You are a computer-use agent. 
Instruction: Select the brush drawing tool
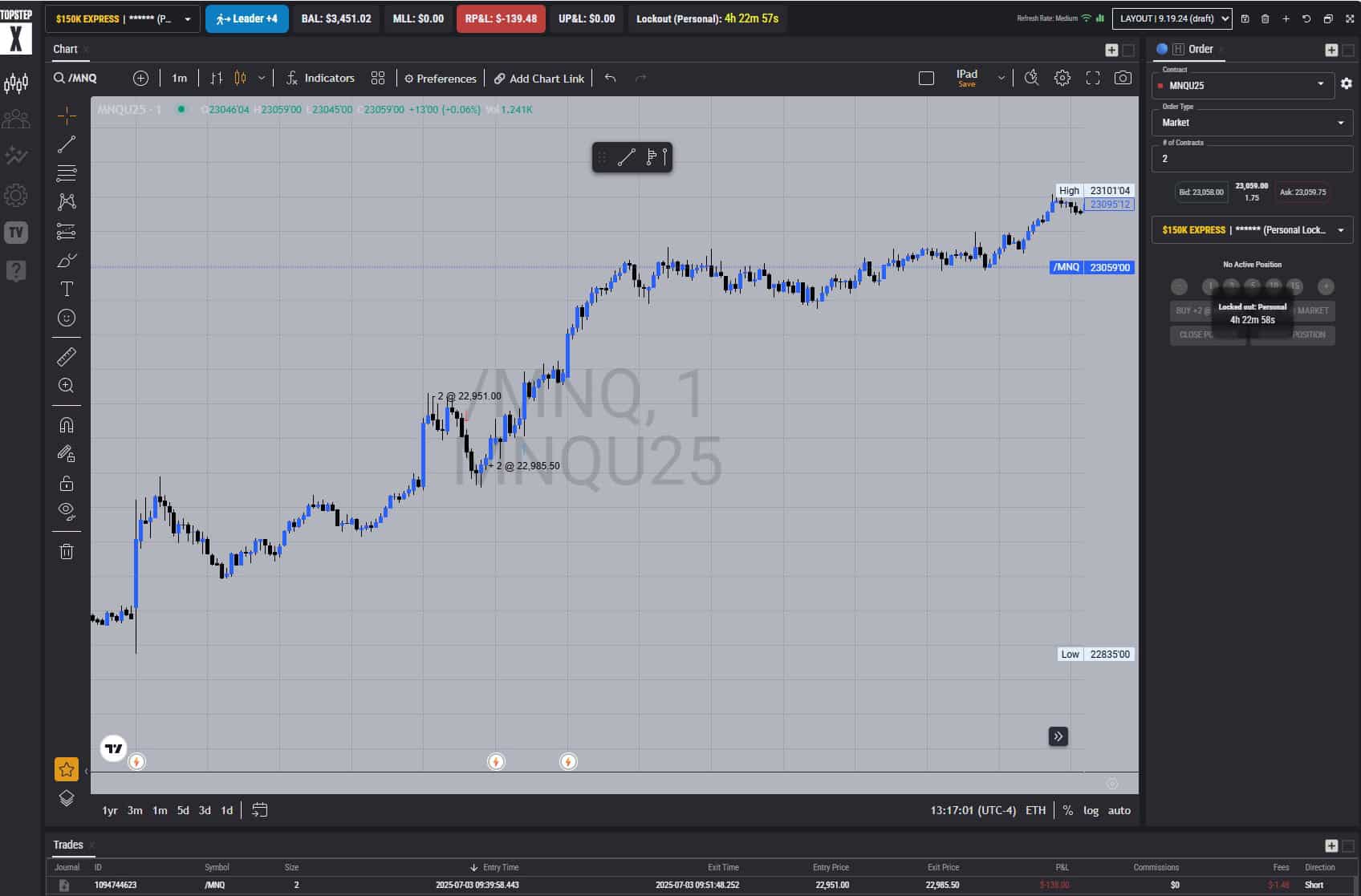(67, 260)
